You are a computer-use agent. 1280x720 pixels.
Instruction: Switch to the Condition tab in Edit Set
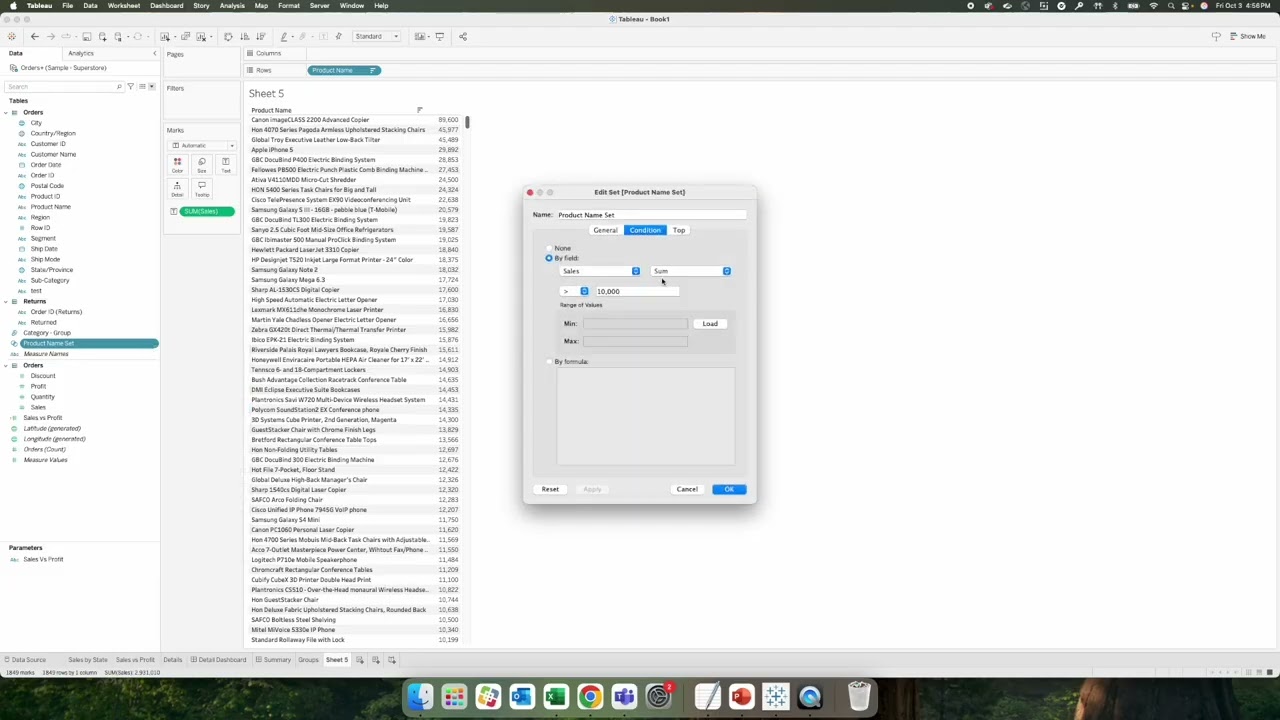[x=645, y=230]
